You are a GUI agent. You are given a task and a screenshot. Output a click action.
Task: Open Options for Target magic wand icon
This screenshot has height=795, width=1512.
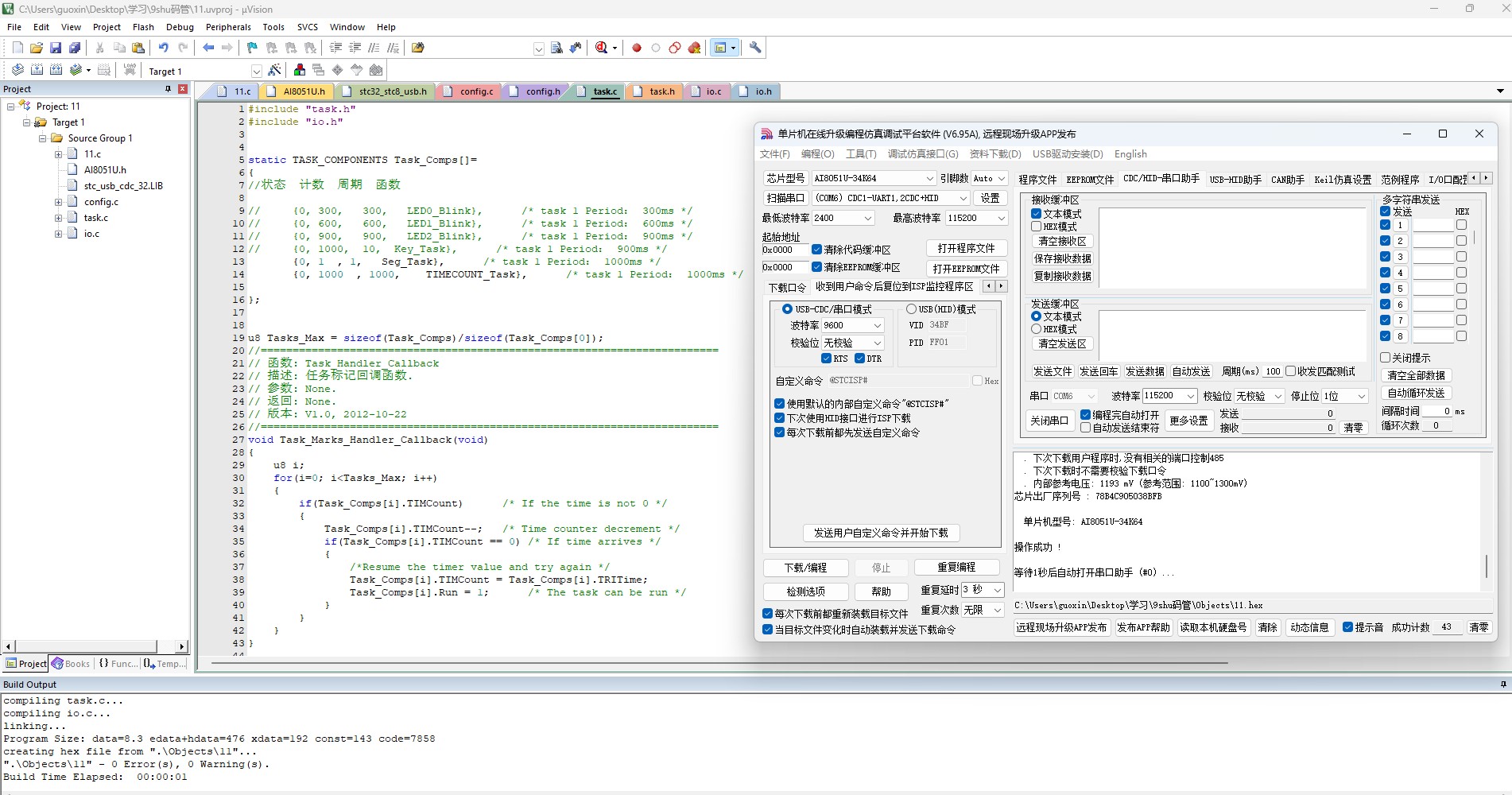tap(275, 70)
